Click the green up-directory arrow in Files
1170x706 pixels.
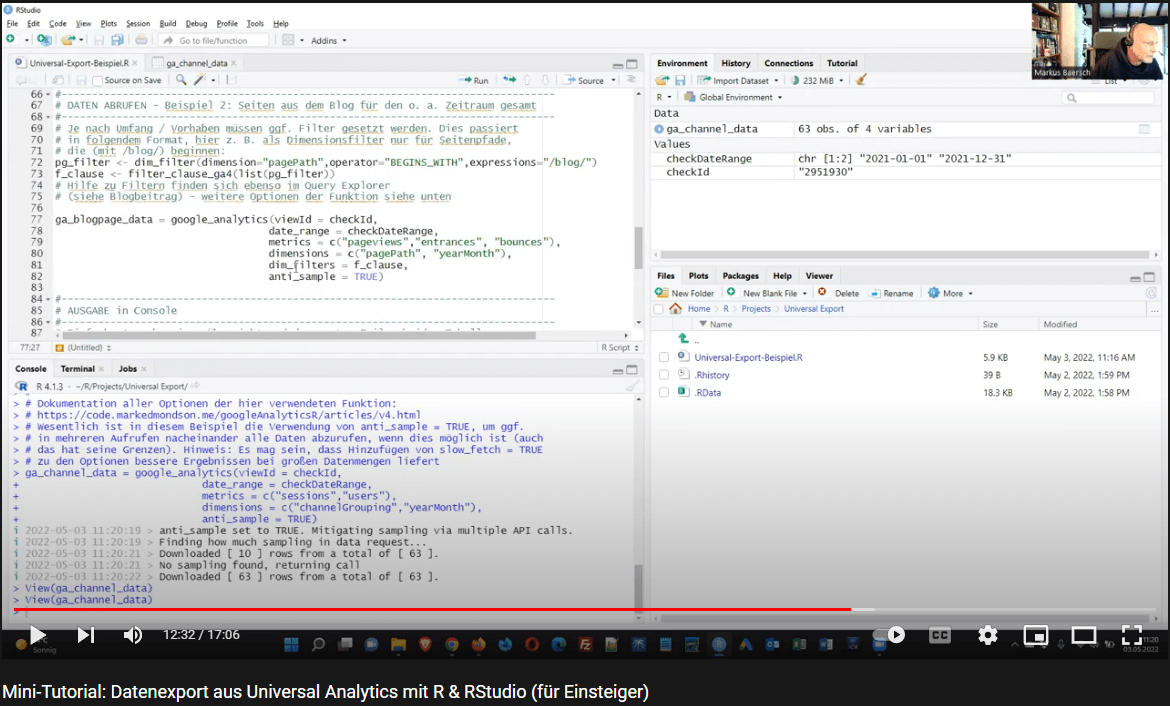coord(683,338)
